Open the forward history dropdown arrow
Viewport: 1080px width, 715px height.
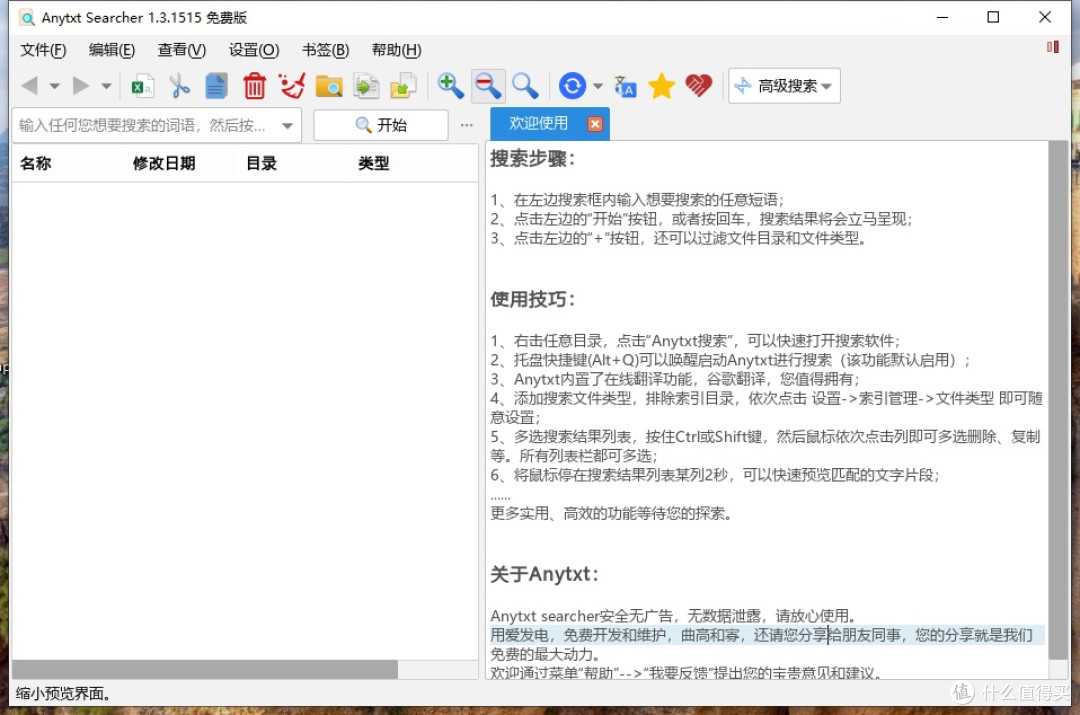pos(106,86)
